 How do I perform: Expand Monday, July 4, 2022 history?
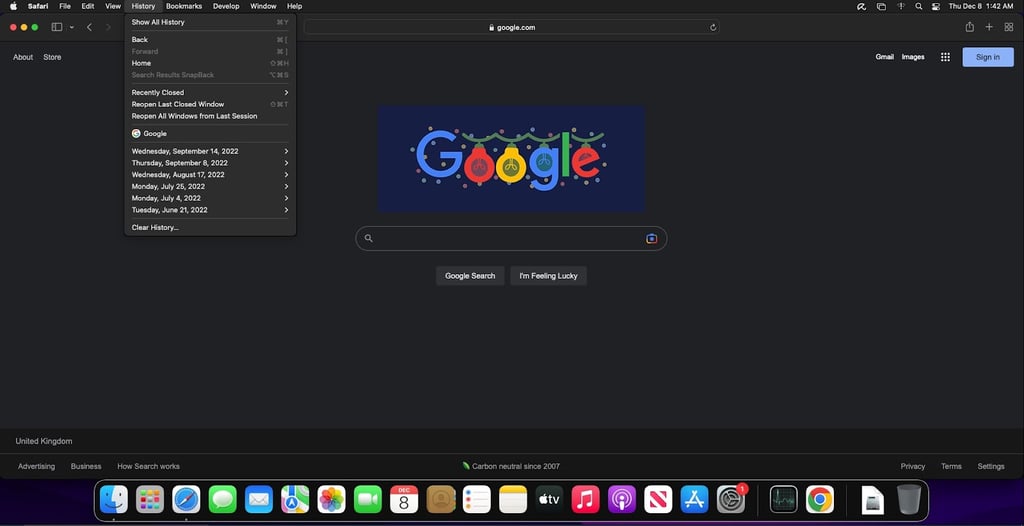pos(210,198)
